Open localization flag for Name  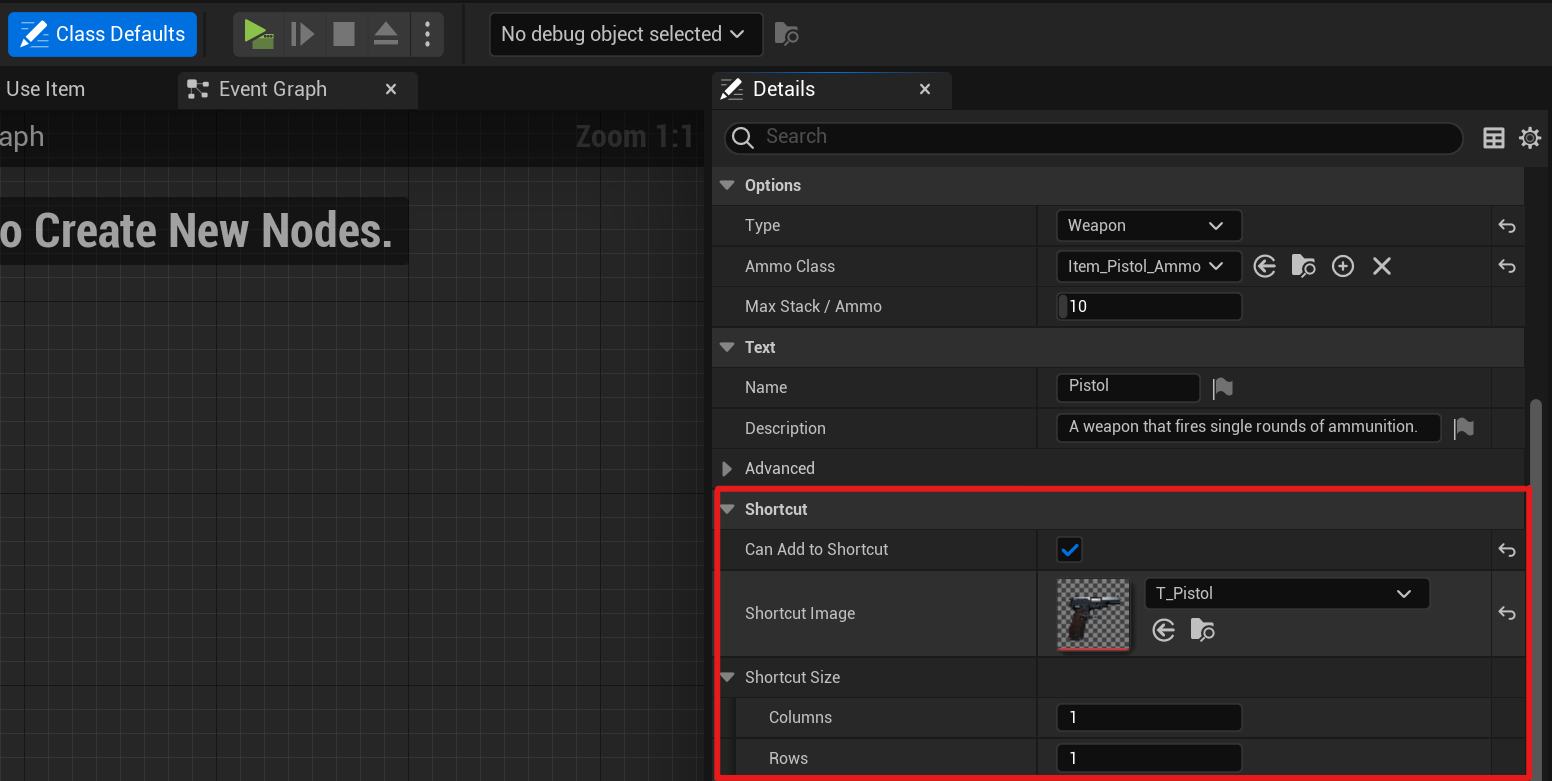pos(1222,388)
